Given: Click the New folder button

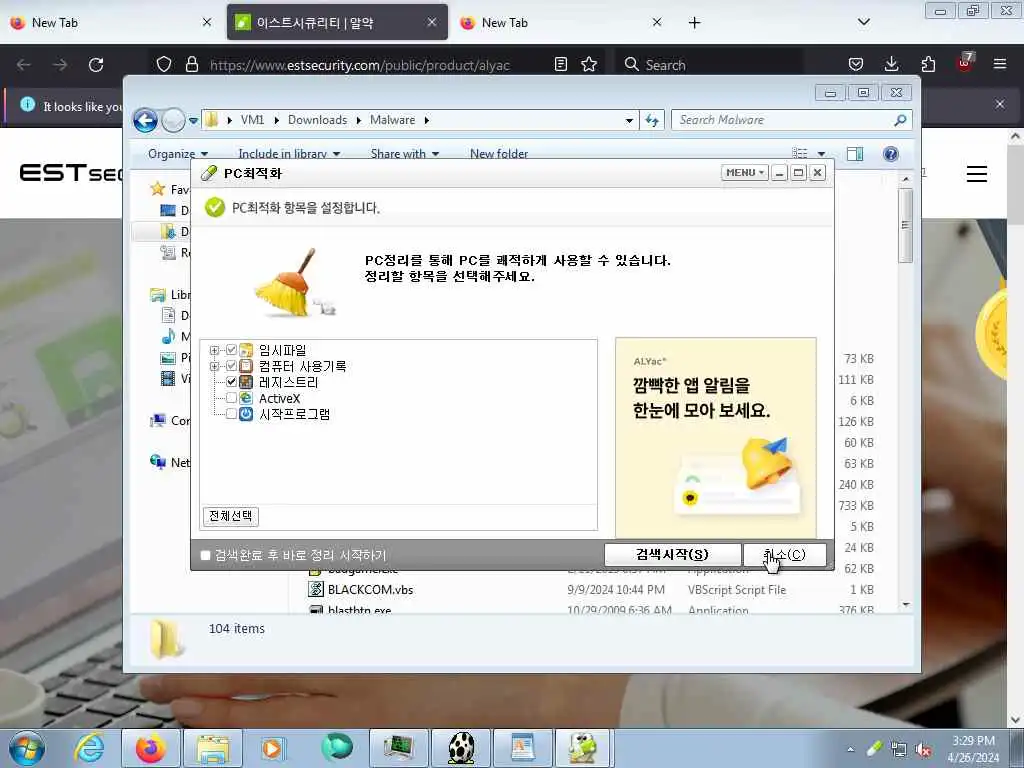Looking at the screenshot, I should 499,153.
